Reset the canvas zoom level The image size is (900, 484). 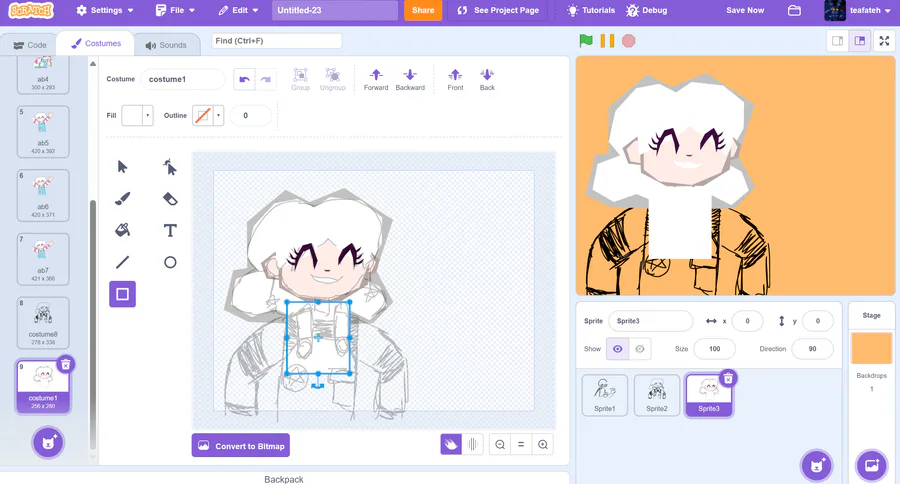(x=521, y=444)
